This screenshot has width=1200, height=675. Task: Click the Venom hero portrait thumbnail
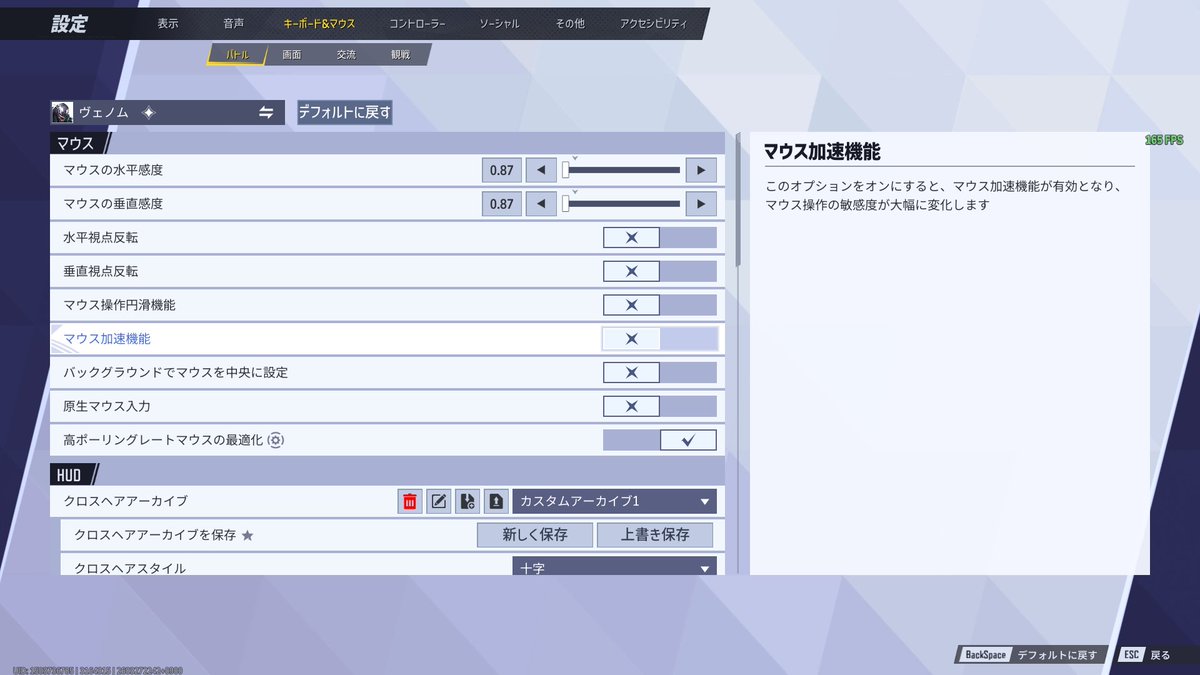click(62, 113)
